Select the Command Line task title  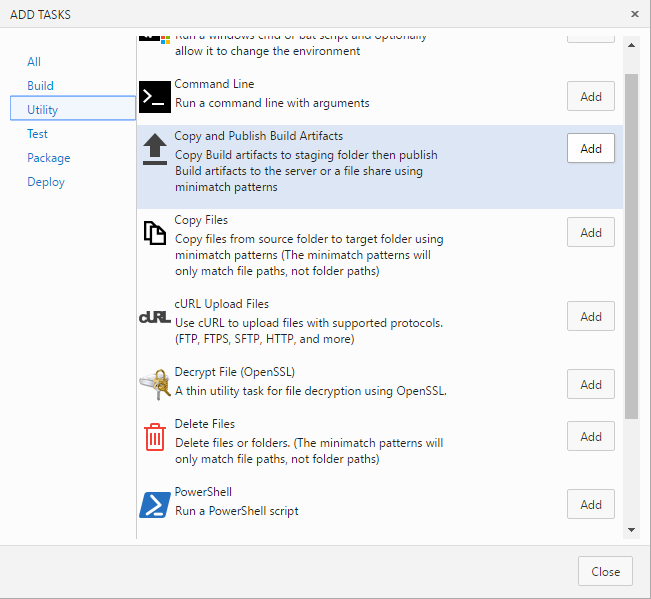pyautogui.click(x=214, y=84)
